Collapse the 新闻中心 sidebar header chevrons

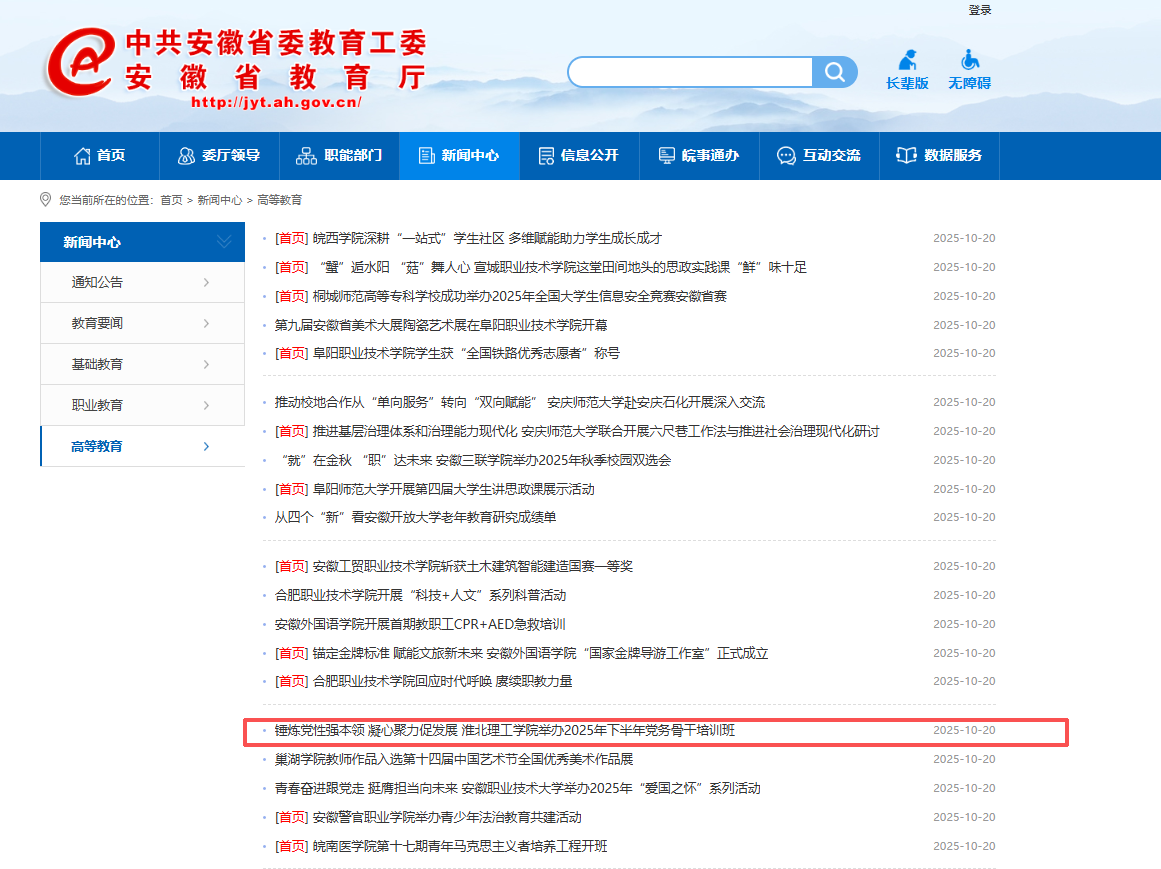[224, 242]
